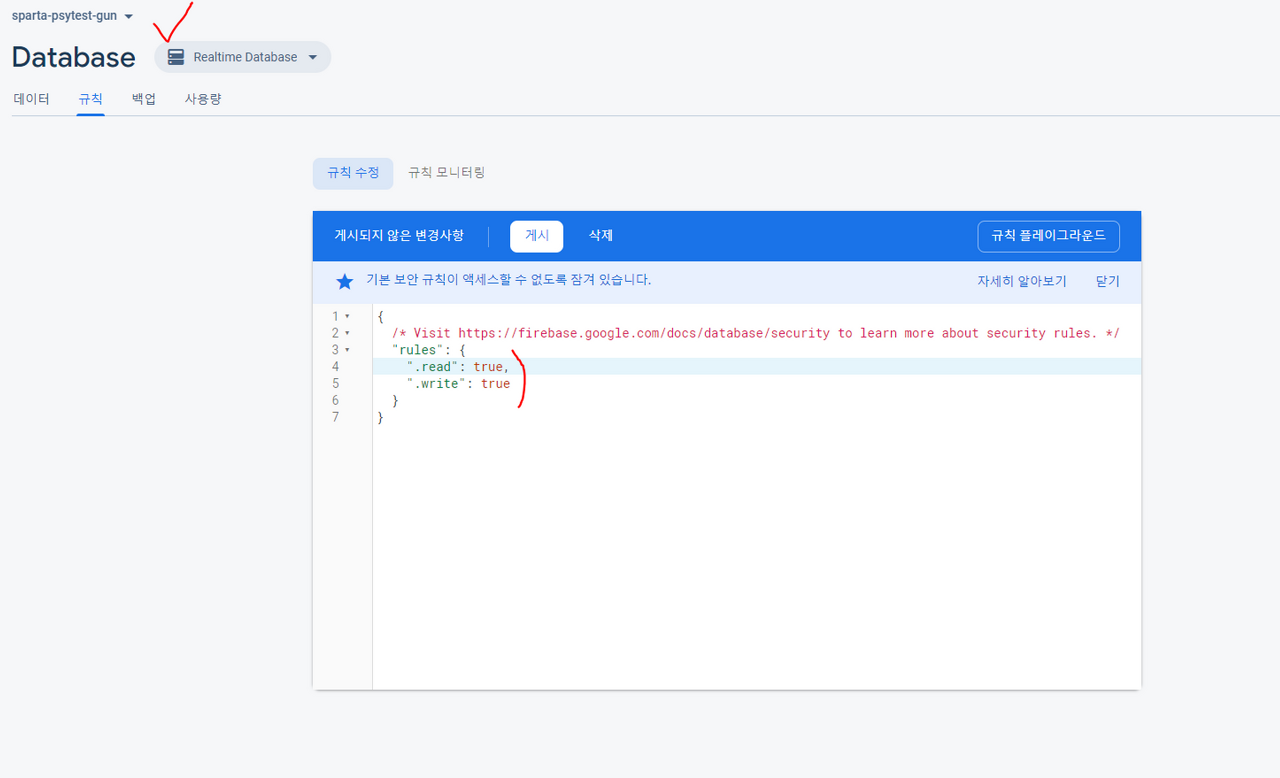This screenshot has width=1280, height=778.
Task: Click line number 7 in the gutter
Action: pyautogui.click(x=336, y=417)
